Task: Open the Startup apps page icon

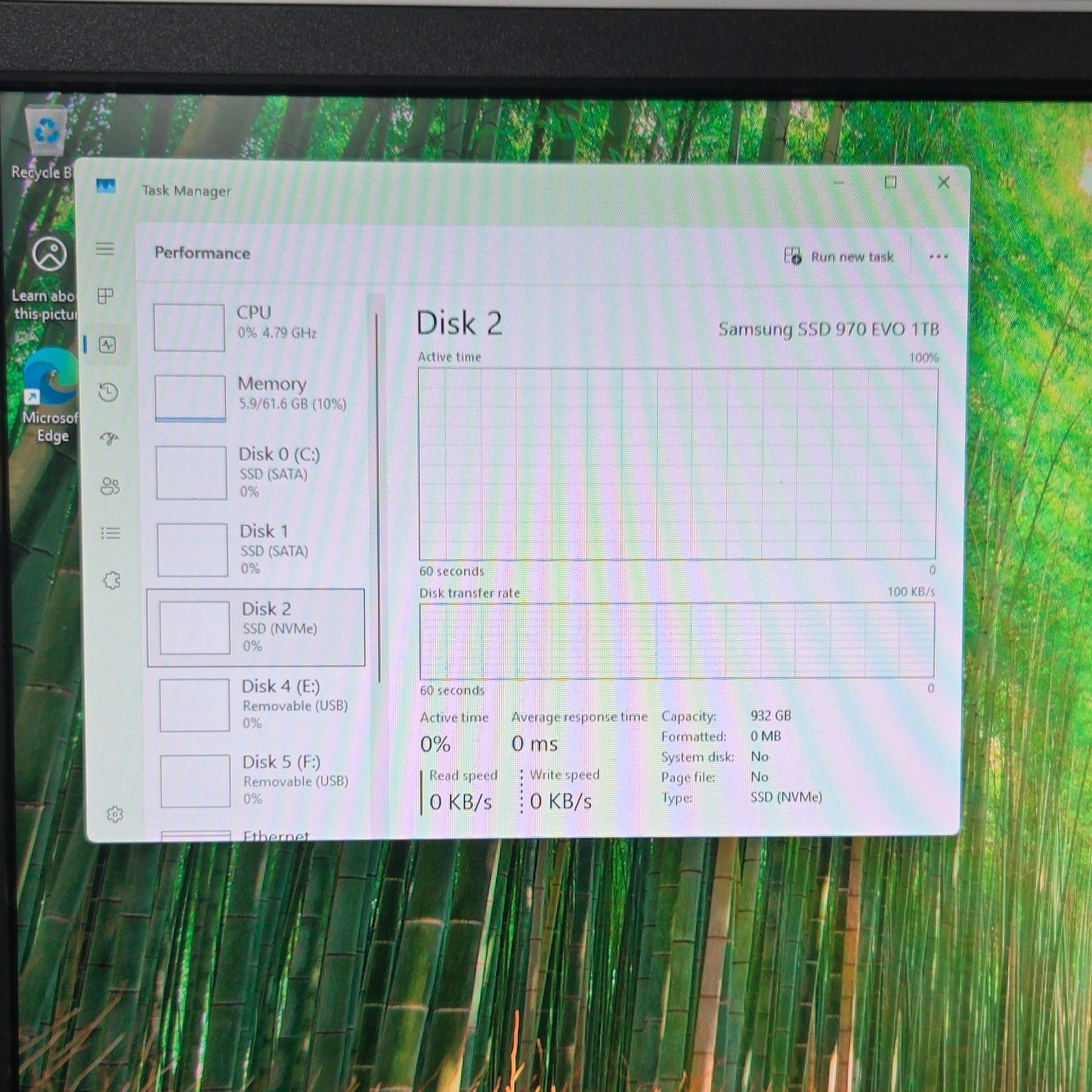Action: click(x=109, y=438)
